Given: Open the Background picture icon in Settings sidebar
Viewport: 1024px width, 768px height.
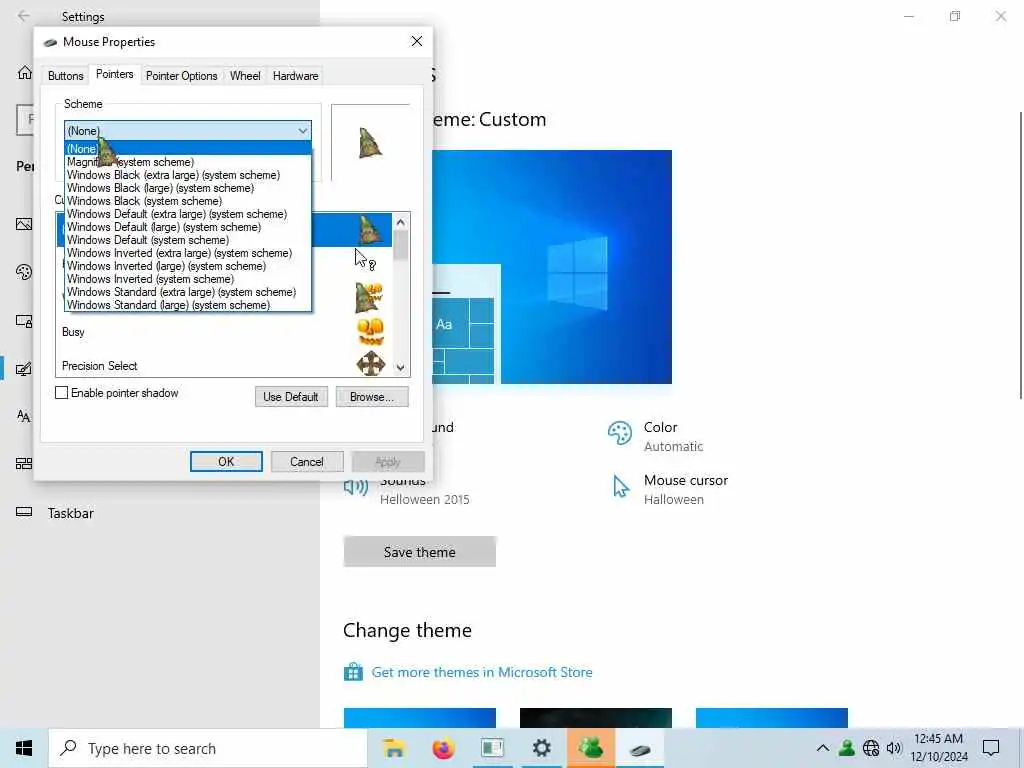Looking at the screenshot, I should click(24, 224).
